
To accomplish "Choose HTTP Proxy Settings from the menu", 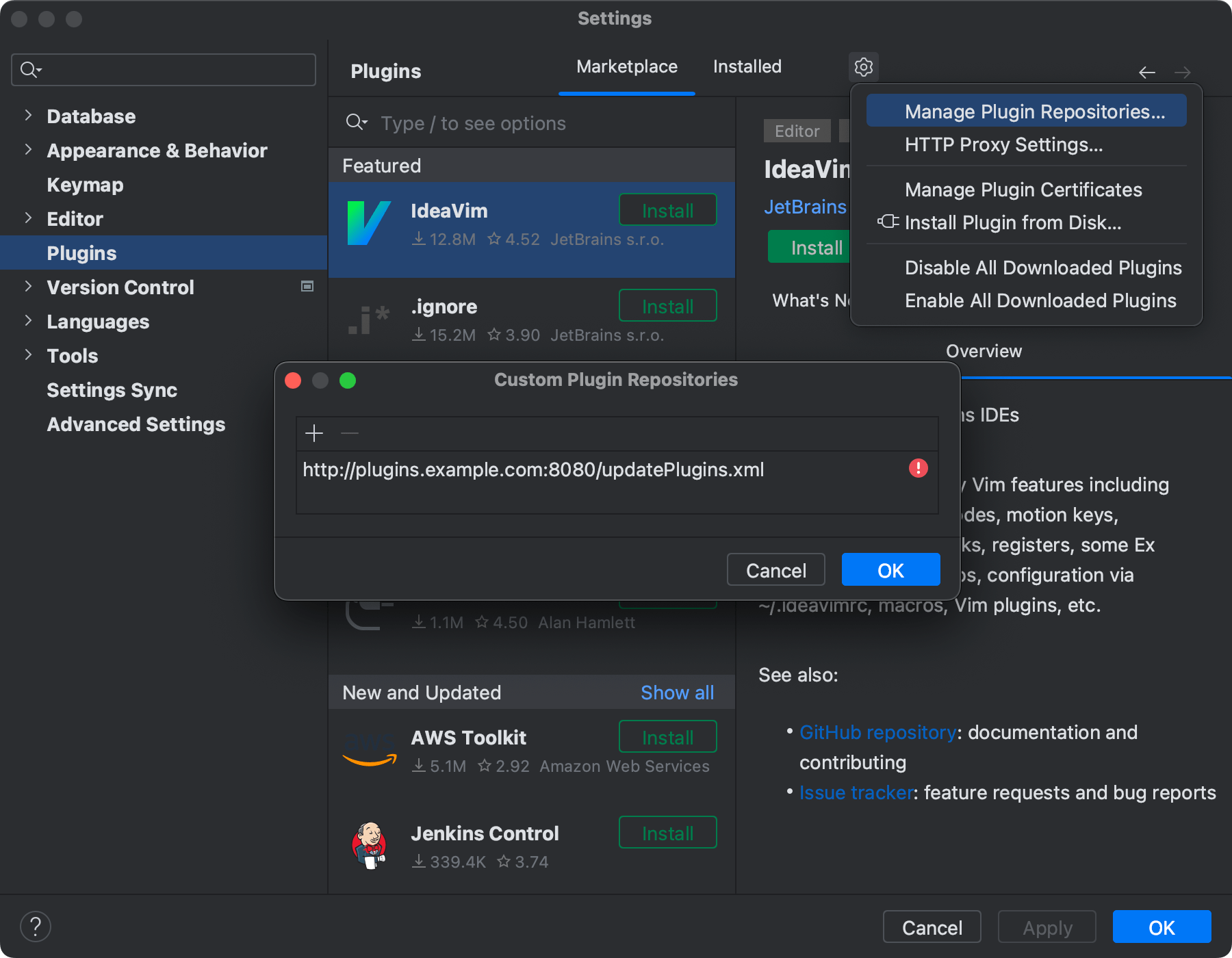I will [1003, 144].
